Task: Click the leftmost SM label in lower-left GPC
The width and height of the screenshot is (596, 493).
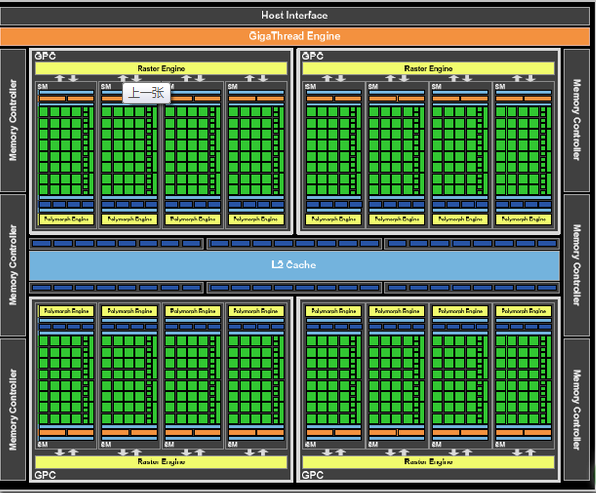Action: click(43, 444)
